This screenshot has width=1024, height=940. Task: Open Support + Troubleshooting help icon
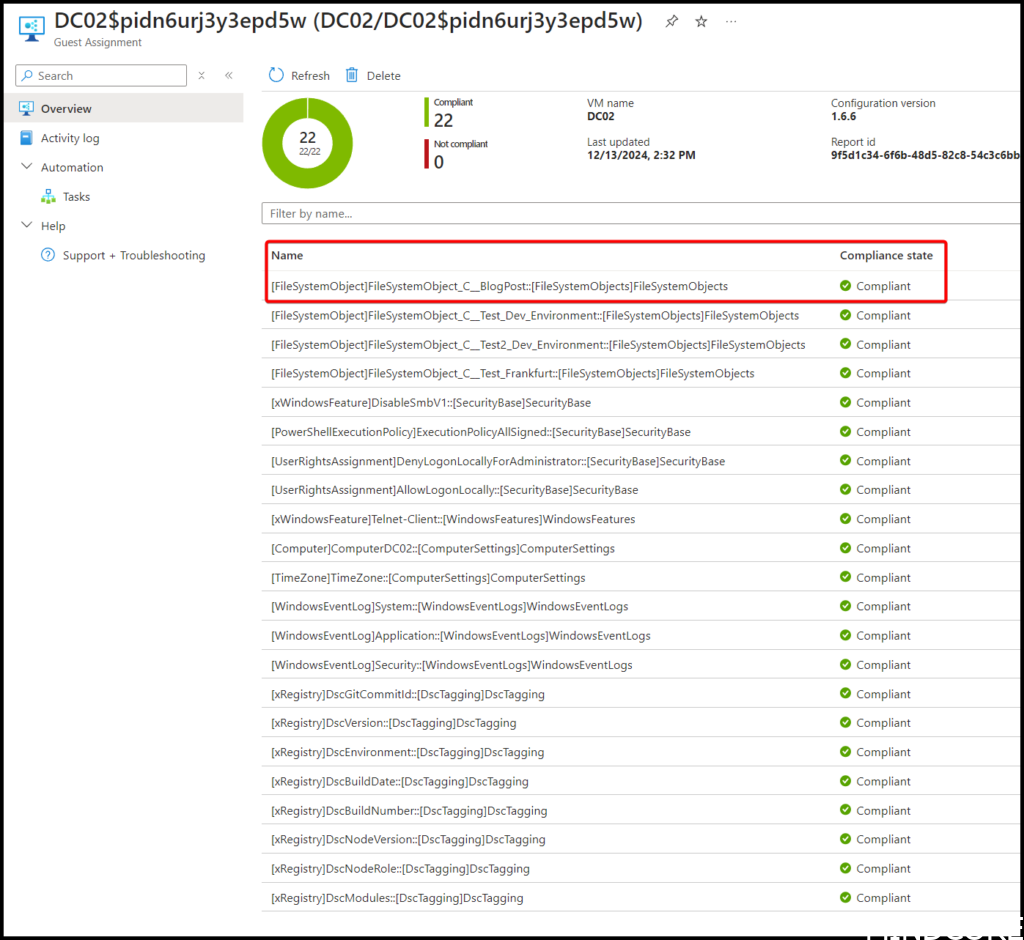48,255
